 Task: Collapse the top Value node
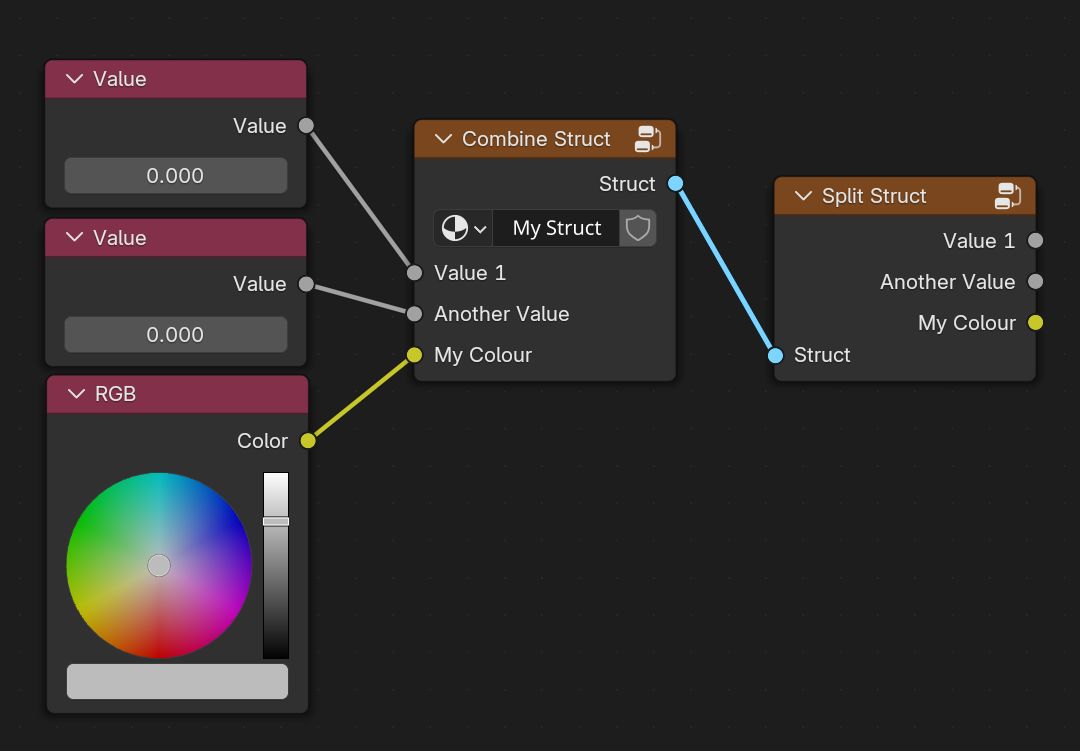[x=74, y=79]
